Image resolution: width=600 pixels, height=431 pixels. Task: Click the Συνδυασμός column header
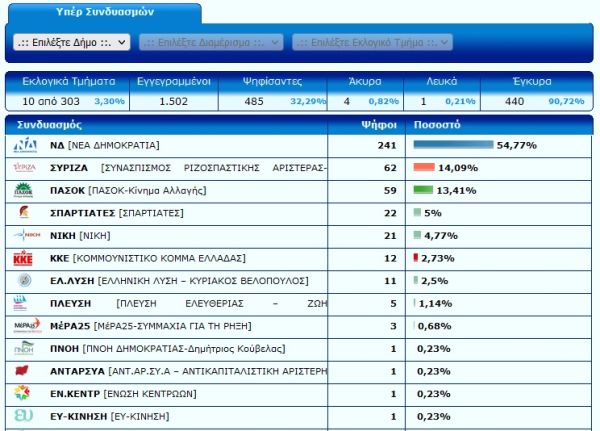pos(49,125)
